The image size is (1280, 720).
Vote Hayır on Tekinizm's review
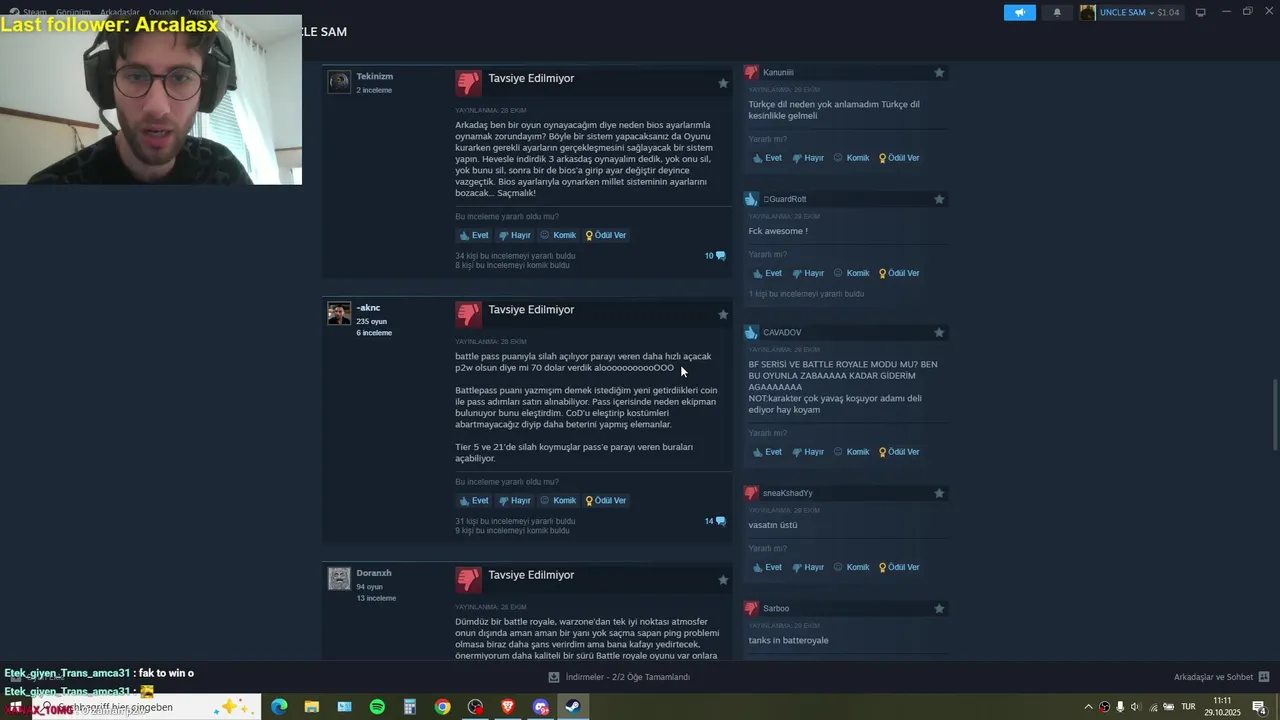(515, 235)
